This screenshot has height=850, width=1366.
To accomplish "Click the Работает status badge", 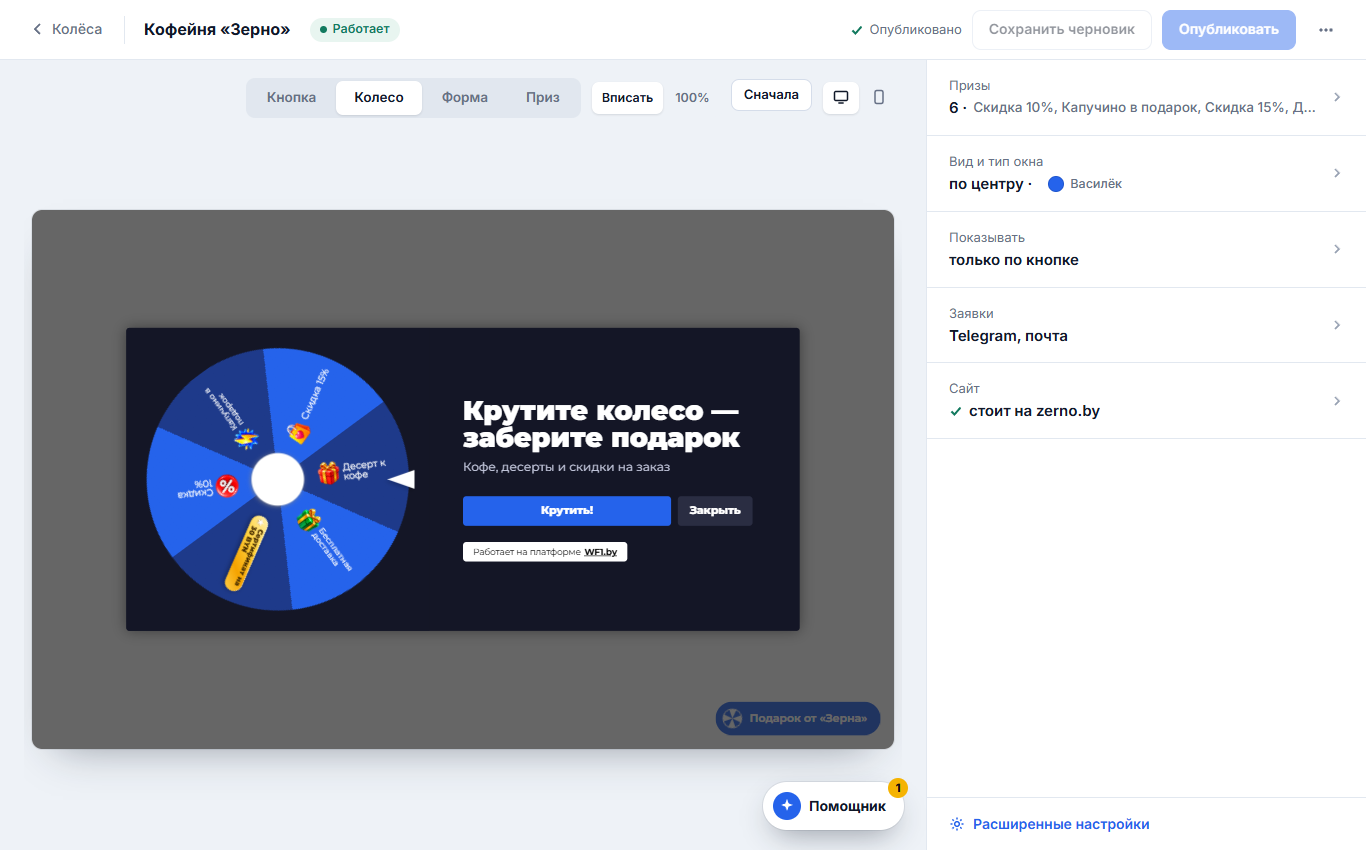I will coord(355,29).
